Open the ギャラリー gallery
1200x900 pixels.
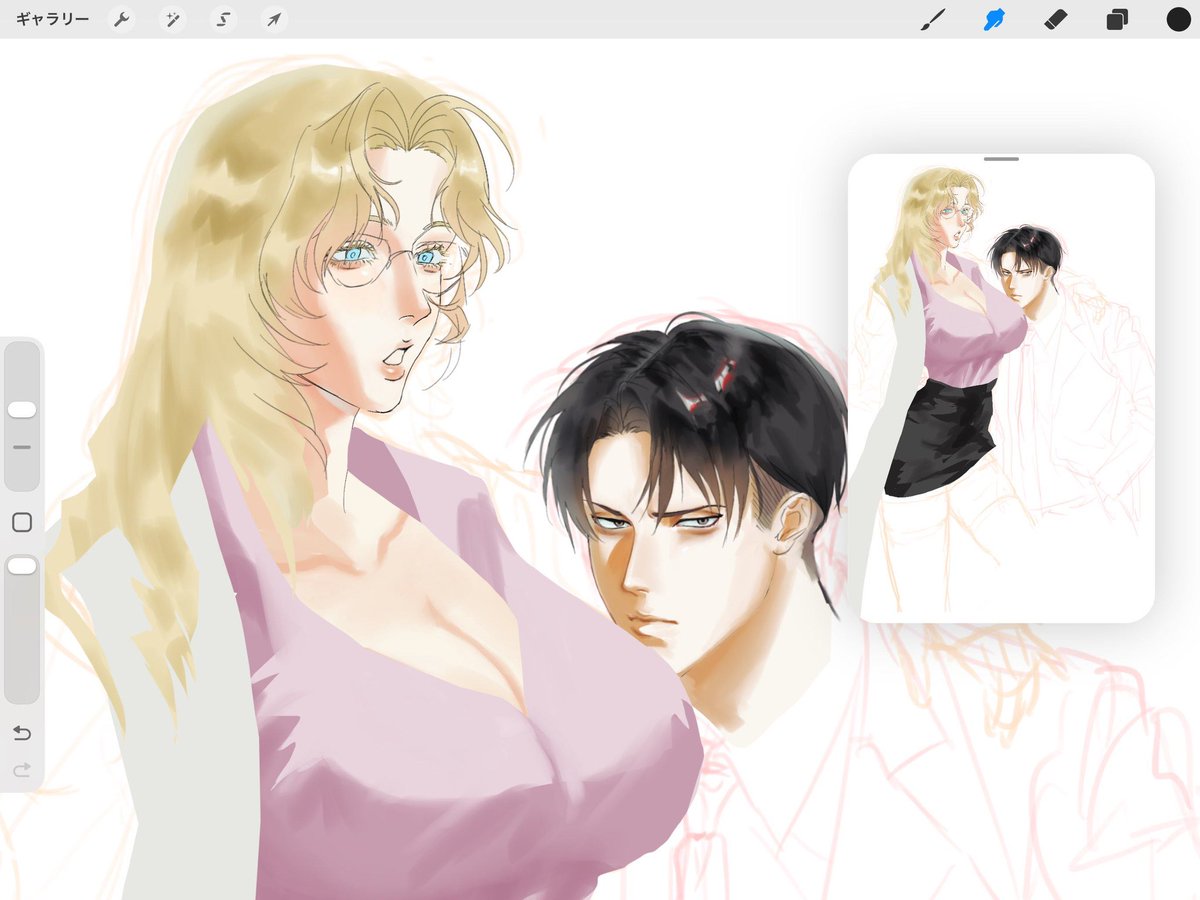(x=52, y=19)
